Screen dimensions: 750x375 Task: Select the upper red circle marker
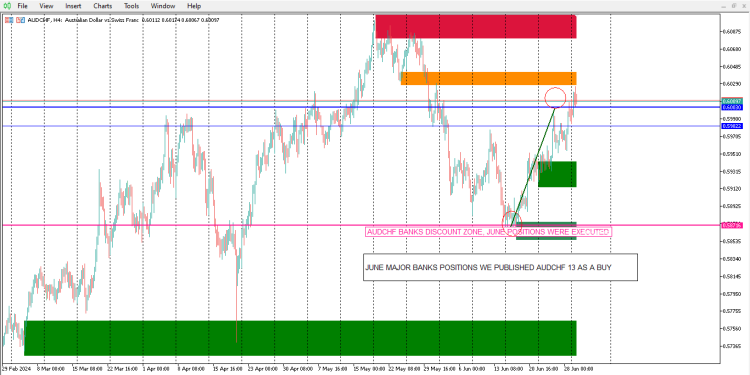[555, 98]
